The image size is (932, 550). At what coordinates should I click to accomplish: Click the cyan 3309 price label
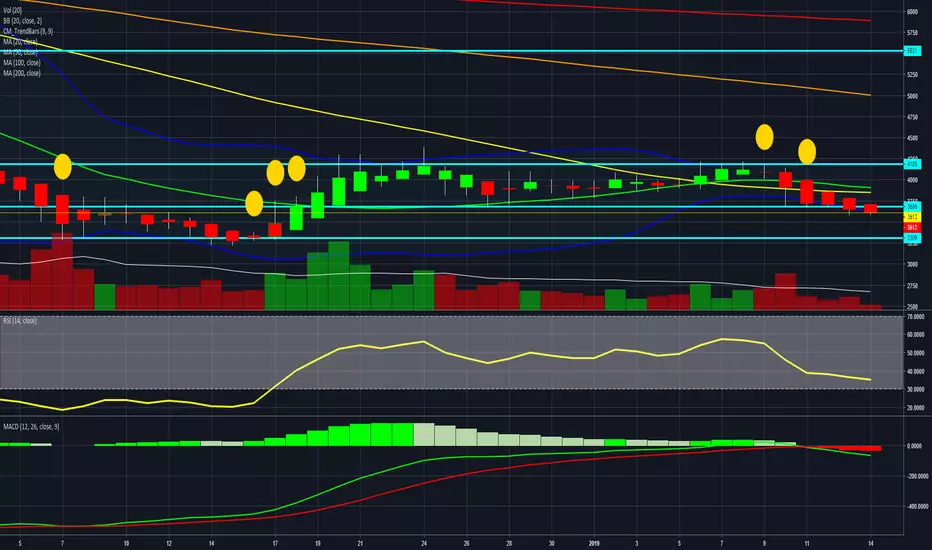[912, 238]
